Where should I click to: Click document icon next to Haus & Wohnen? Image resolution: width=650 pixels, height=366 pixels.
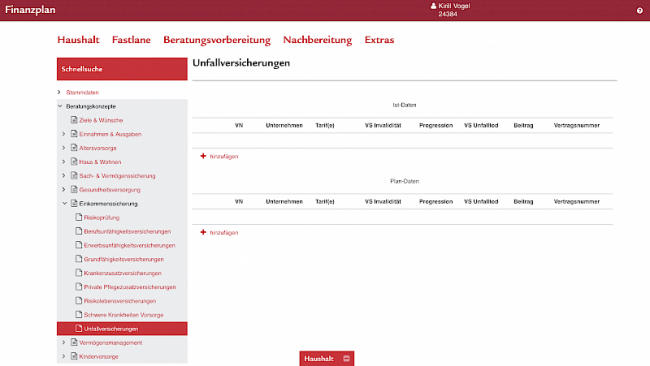pyautogui.click(x=74, y=161)
